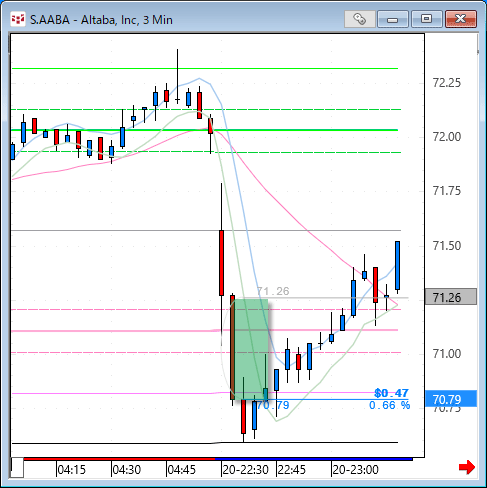The image size is (487, 488).
Task: Click the 04:45 time axis label
Action: [x=181, y=470]
